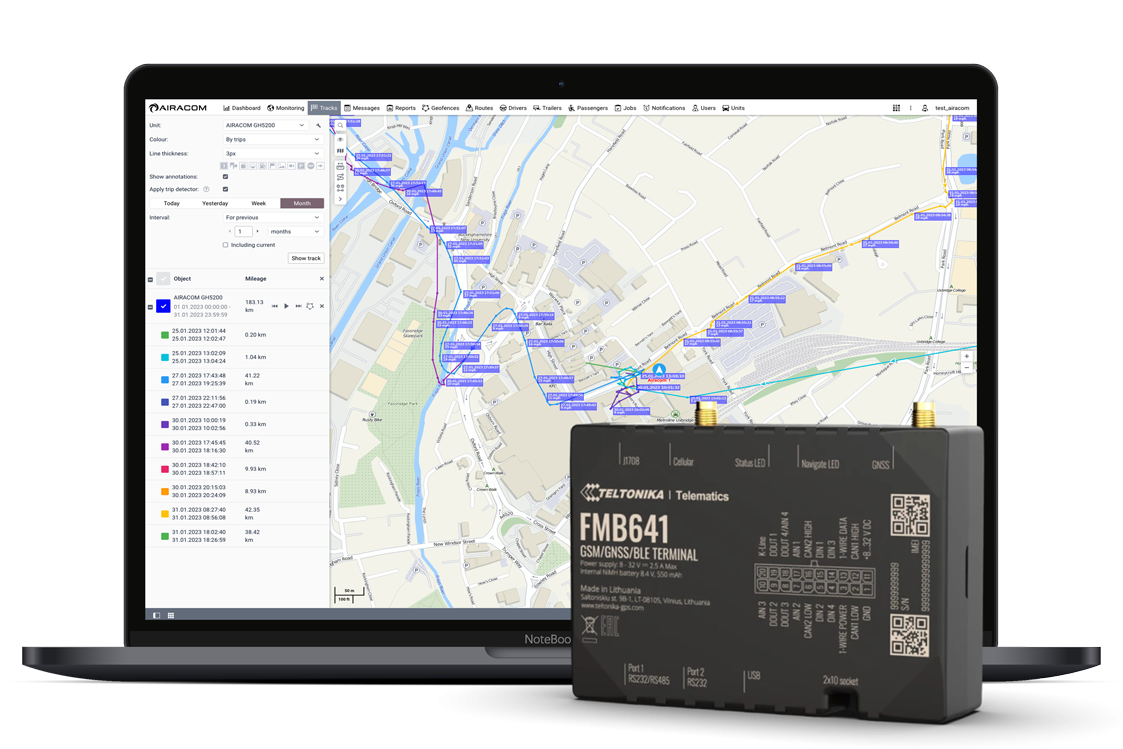Screen dimensions: 1123x749
Task: Click the map tracks flag tool icon
Action: [x=340, y=151]
